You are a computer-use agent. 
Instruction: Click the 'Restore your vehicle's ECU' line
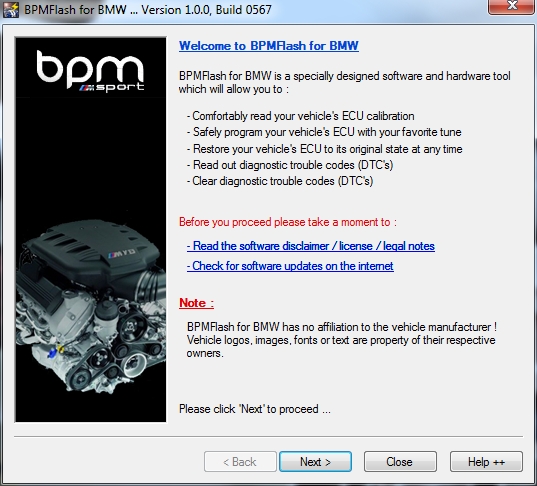tap(324, 149)
